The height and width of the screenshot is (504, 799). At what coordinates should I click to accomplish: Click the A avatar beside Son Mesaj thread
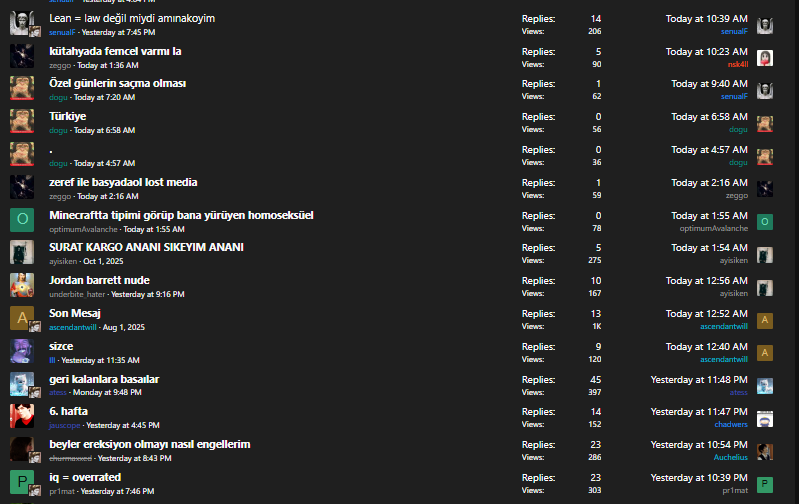point(22,318)
